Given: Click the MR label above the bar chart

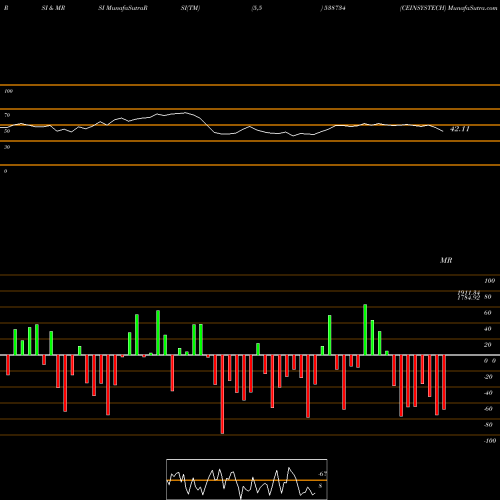Looking at the screenshot, I should click(x=446, y=260).
